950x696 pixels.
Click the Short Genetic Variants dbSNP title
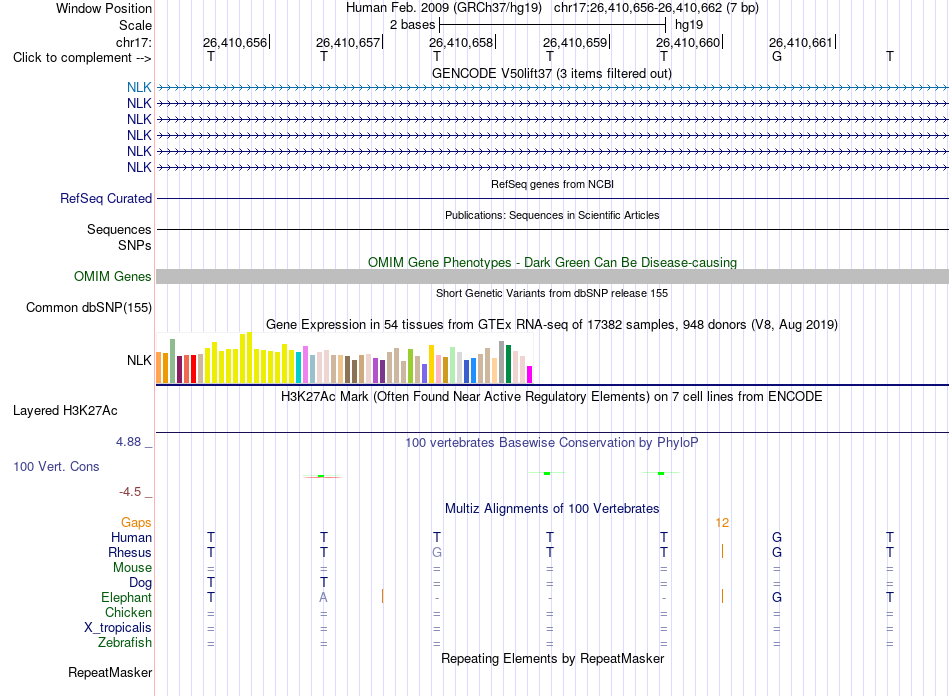point(552,293)
